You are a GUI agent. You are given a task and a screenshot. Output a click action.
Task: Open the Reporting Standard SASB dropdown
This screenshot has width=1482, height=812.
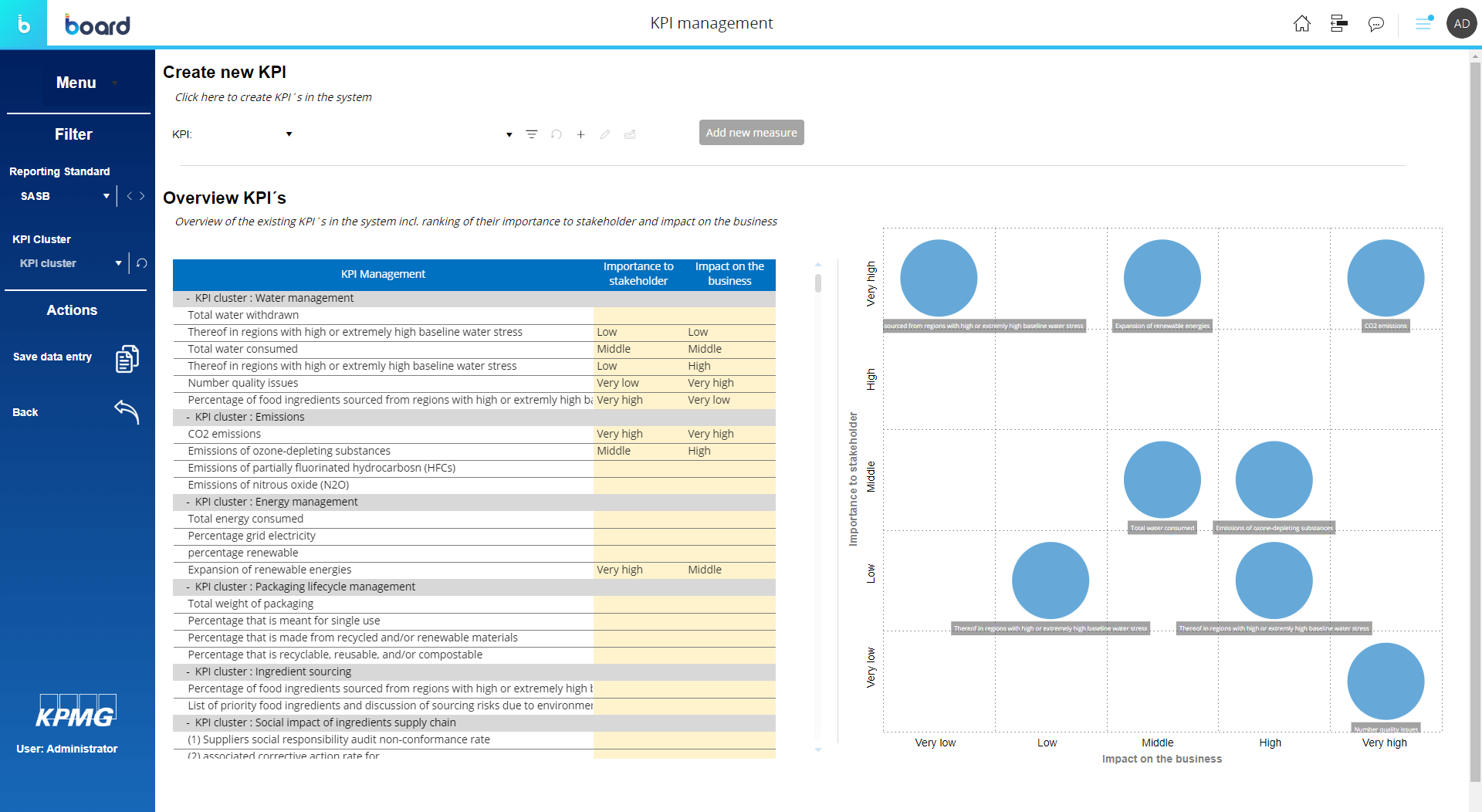click(107, 196)
